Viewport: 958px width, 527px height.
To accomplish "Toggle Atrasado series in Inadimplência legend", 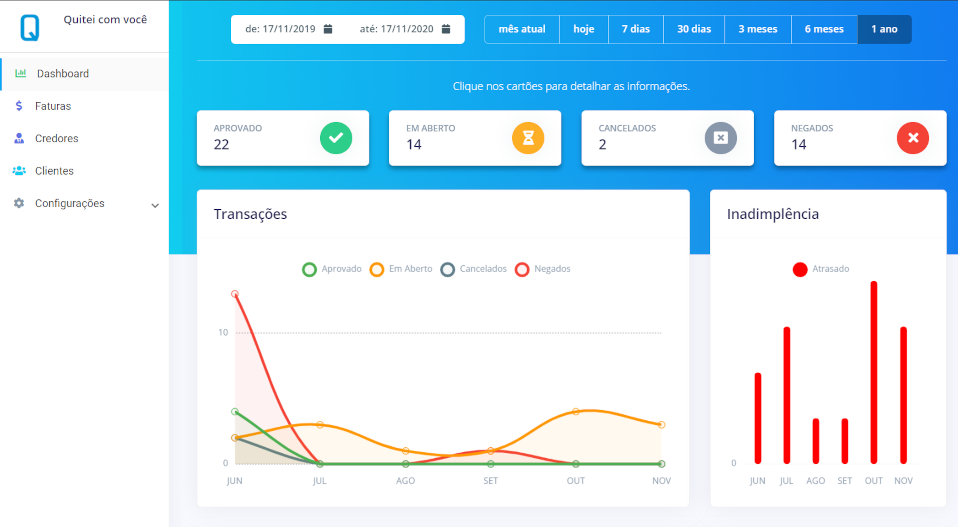I will coord(821,269).
